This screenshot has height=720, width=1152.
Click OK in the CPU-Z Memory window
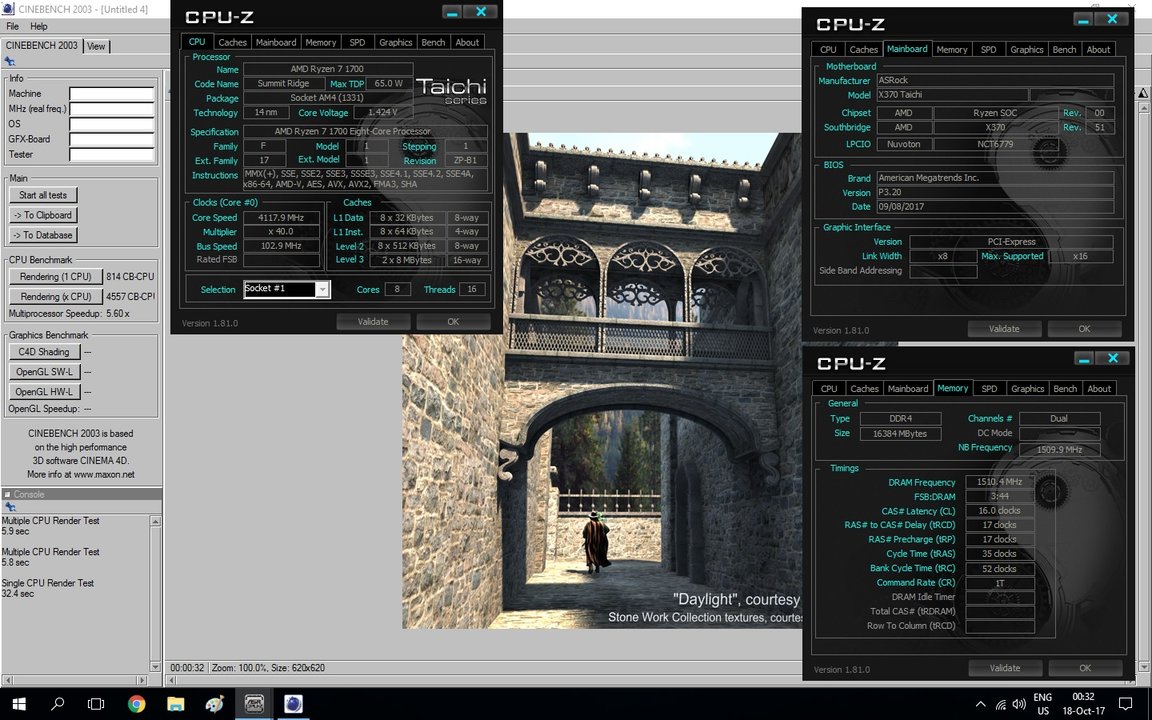click(x=1085, y=669)
